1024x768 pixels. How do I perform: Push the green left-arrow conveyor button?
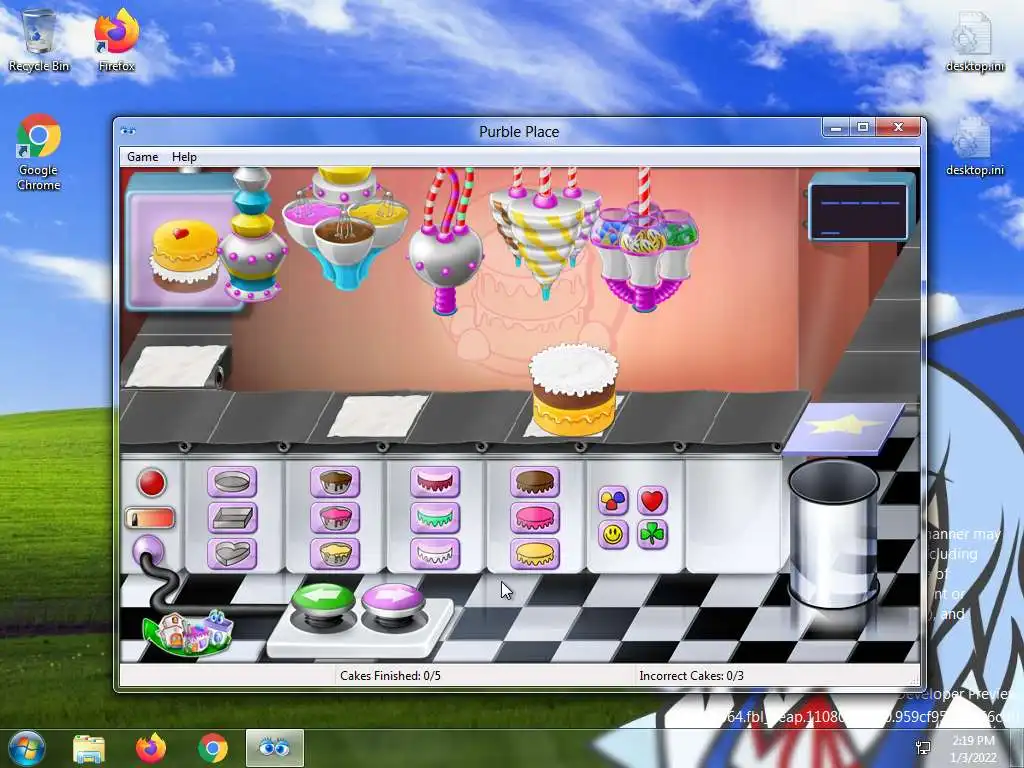[323, 600]
